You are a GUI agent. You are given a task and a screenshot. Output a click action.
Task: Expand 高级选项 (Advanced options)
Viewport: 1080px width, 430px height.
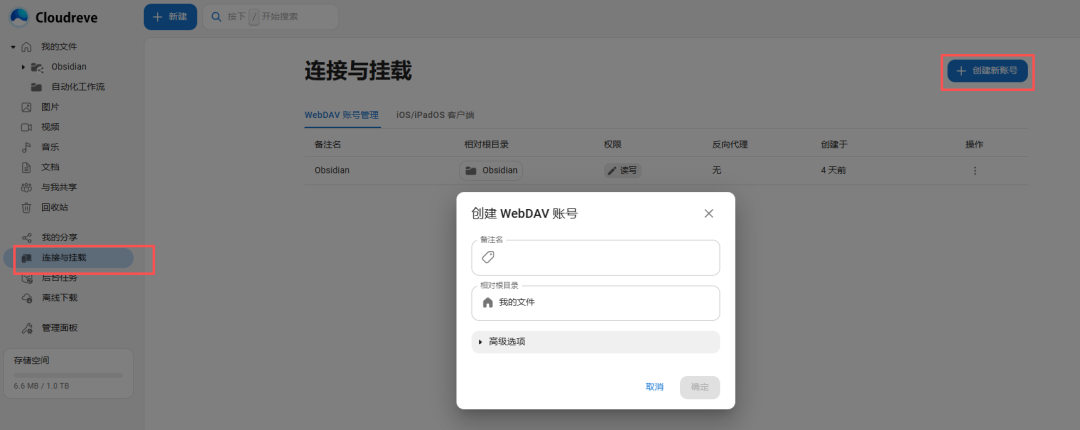coord(596,342)
